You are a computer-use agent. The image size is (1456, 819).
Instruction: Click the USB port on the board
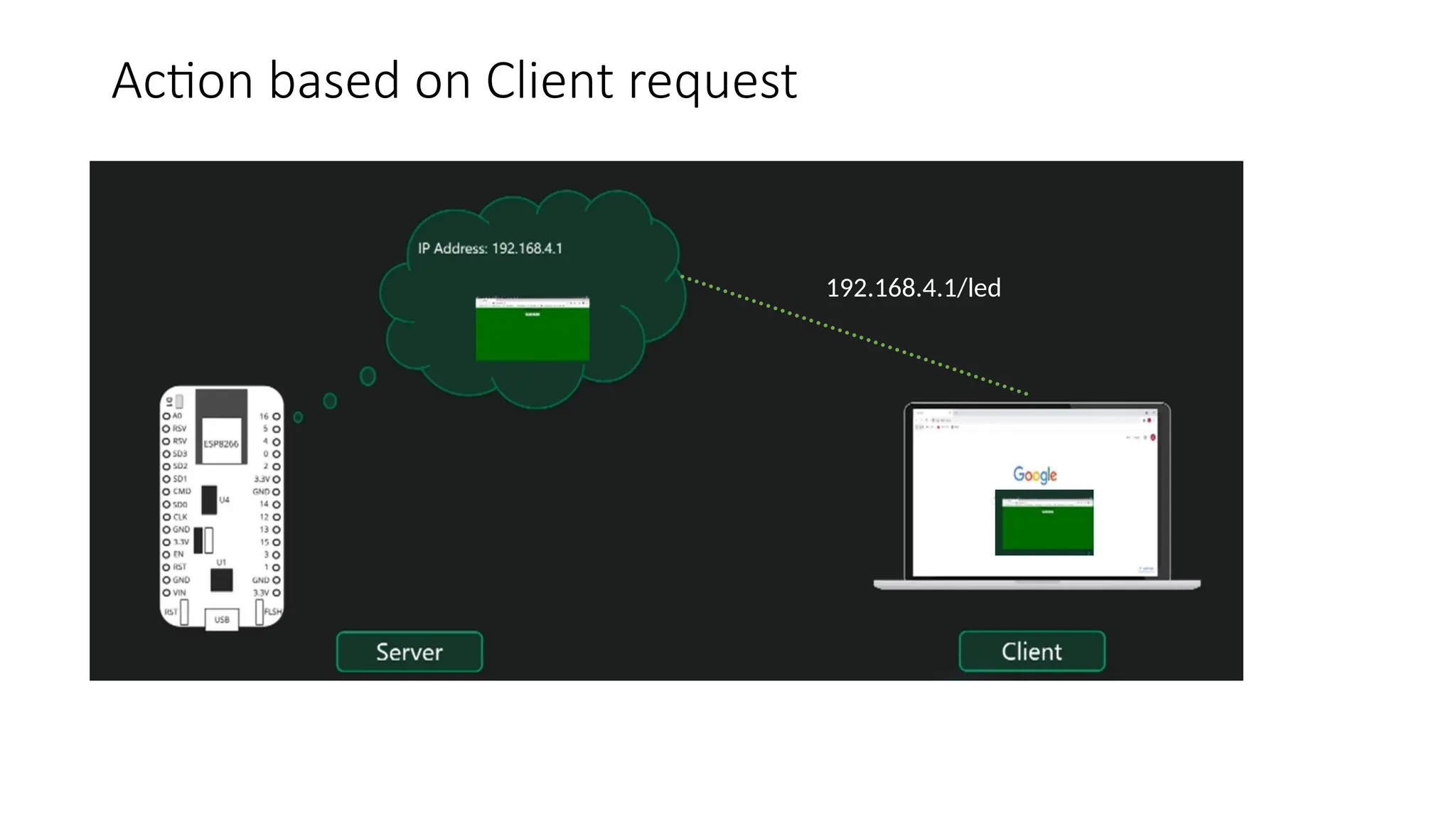tap(222, 619)
